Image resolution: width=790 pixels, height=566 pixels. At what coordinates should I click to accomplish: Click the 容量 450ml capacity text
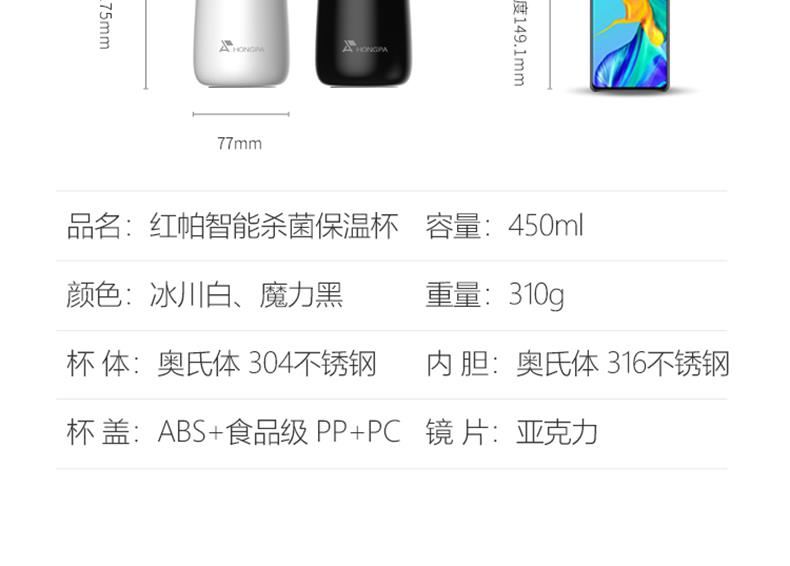(504, 225)
